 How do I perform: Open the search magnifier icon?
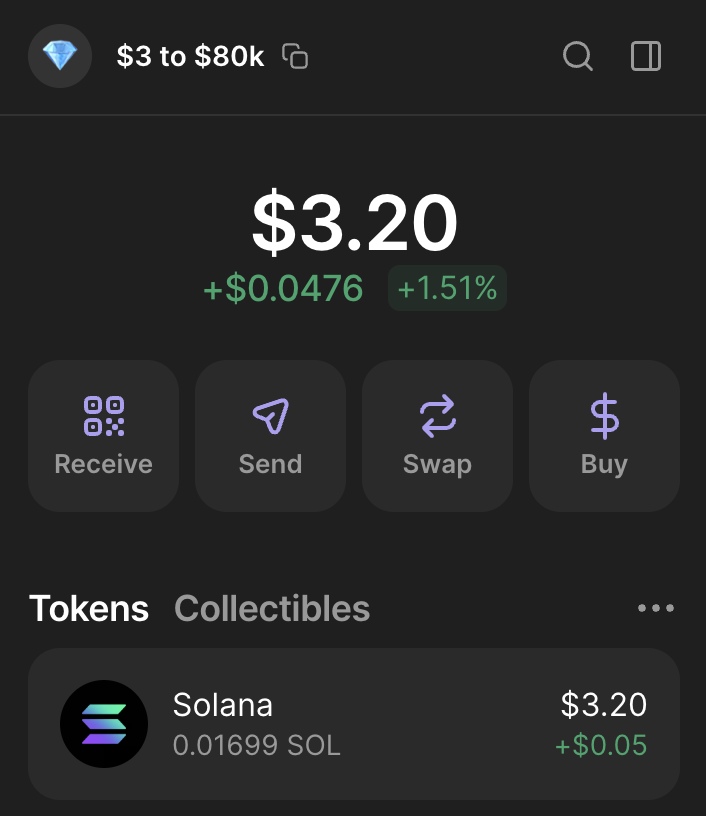(577, 56)
